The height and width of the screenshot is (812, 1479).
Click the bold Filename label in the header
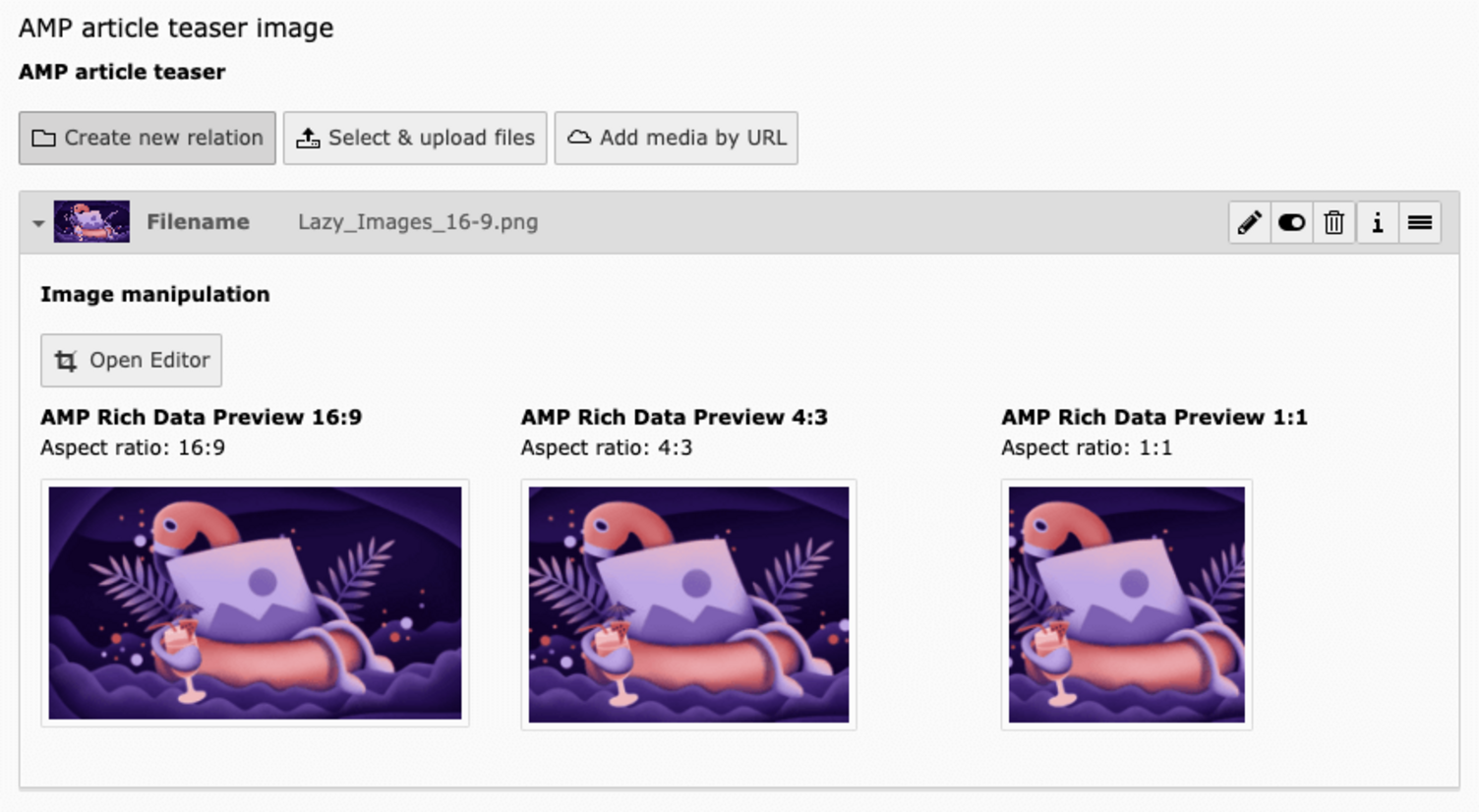coord(198,222)
